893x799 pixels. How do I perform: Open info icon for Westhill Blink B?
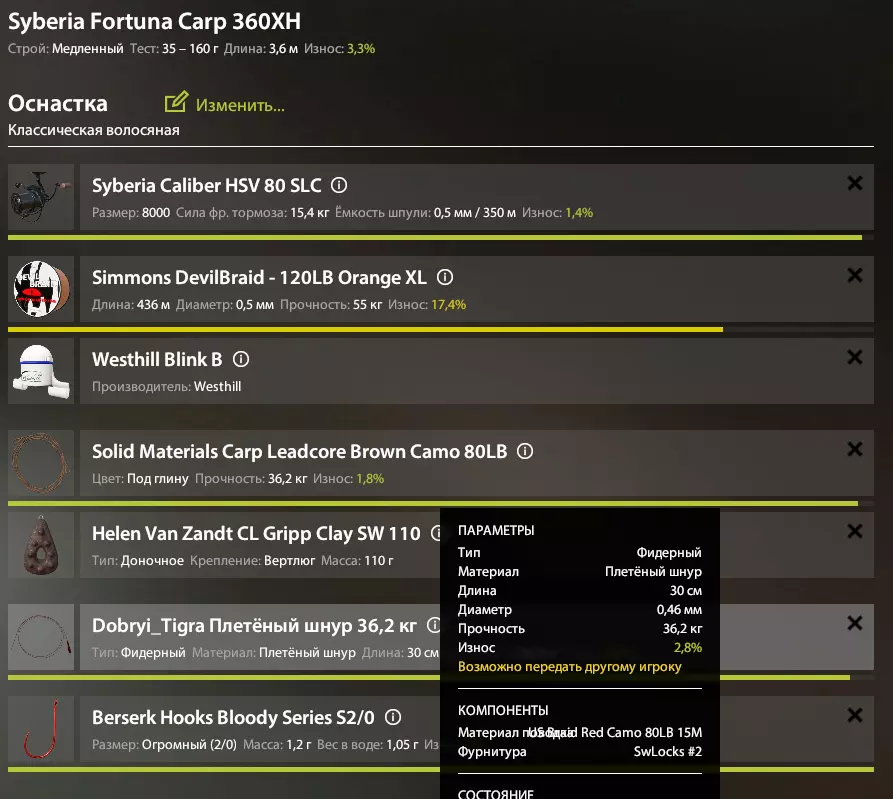tap(241, 359)
